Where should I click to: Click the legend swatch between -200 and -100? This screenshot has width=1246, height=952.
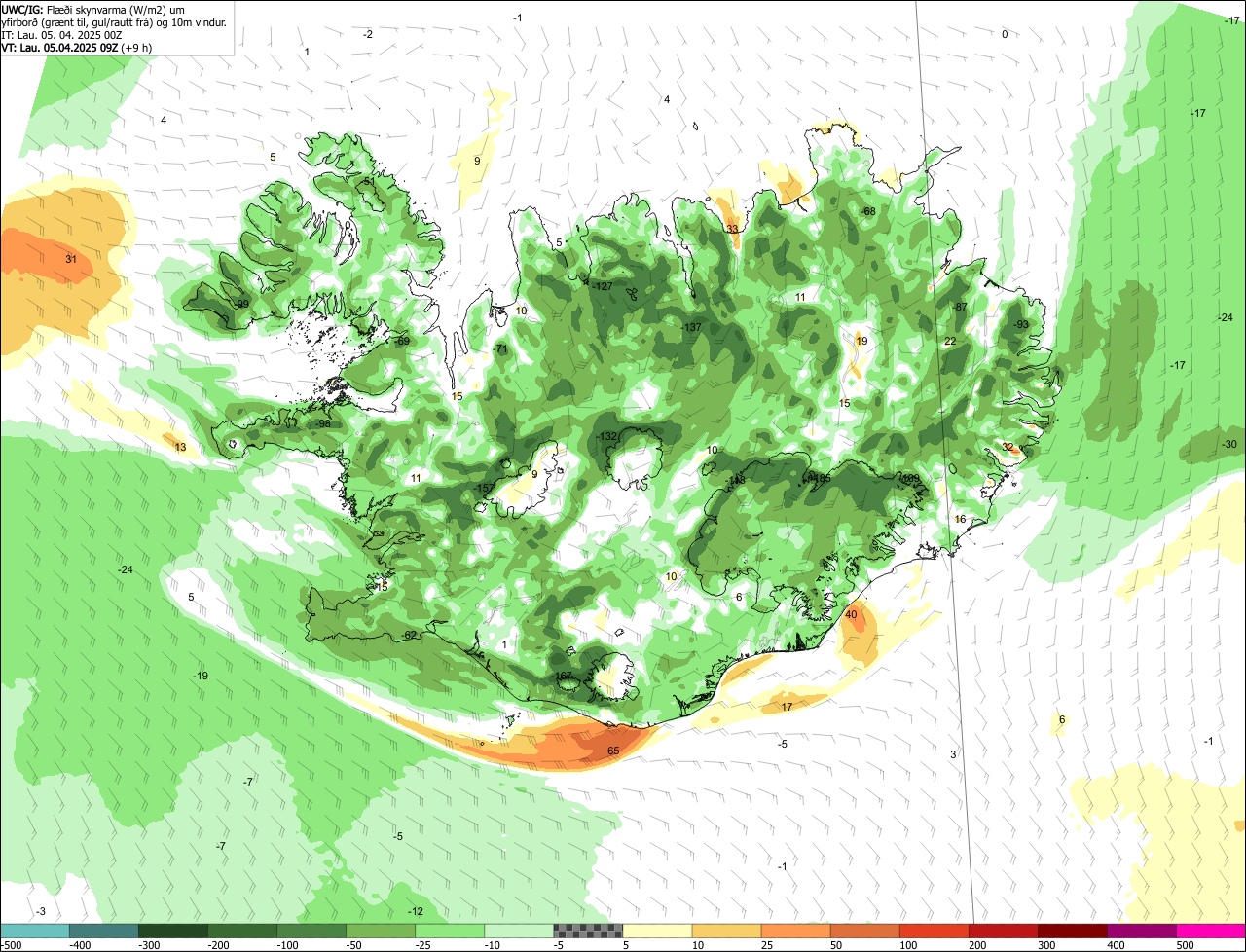click(241, 932)
